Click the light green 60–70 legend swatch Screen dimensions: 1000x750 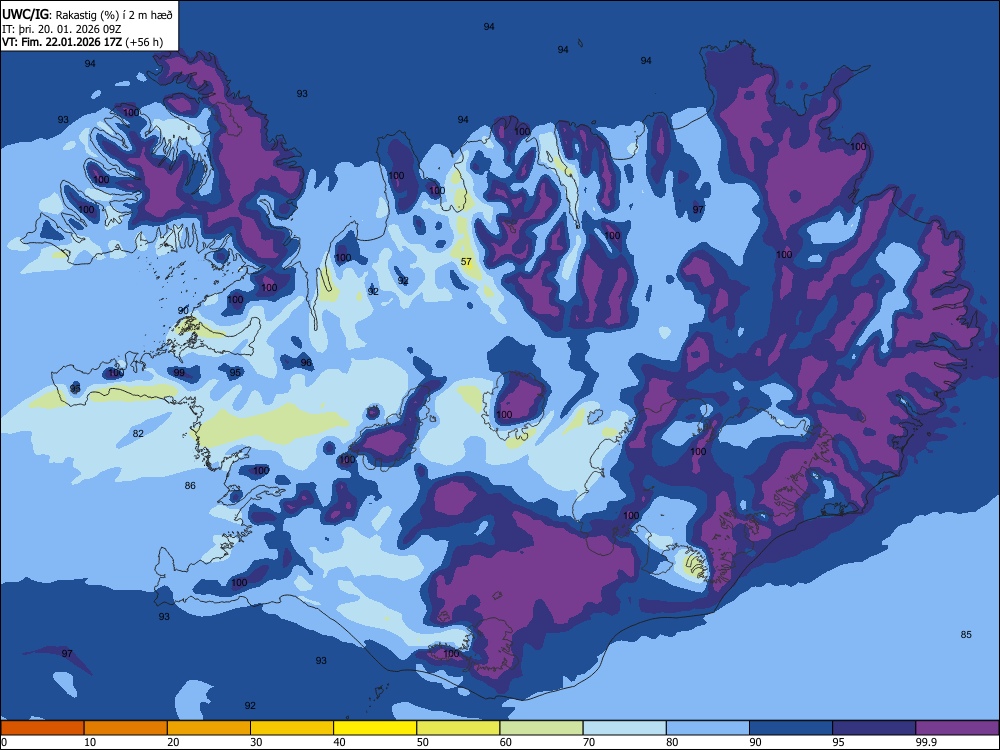541,728
